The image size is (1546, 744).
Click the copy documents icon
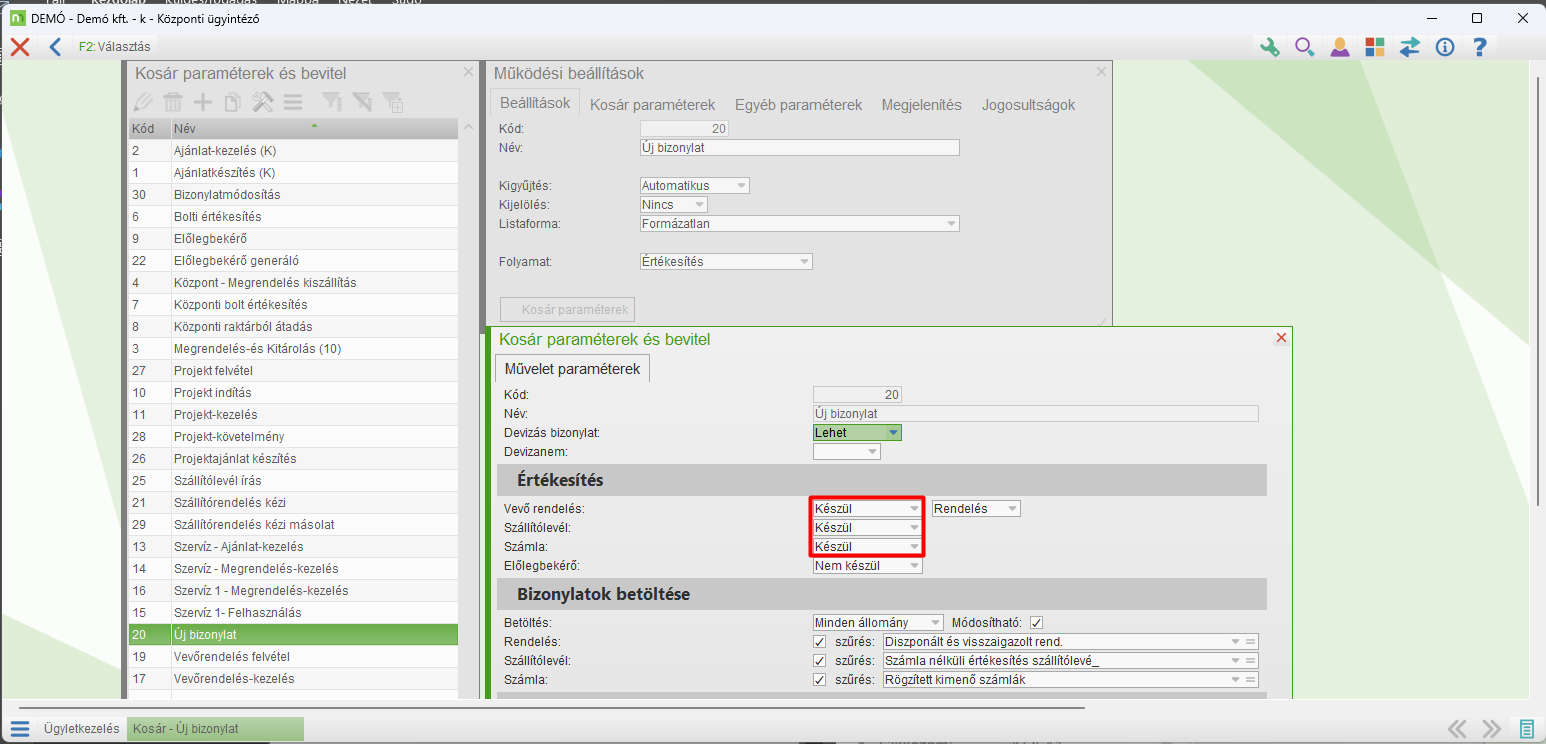click(x=233, y=101)
